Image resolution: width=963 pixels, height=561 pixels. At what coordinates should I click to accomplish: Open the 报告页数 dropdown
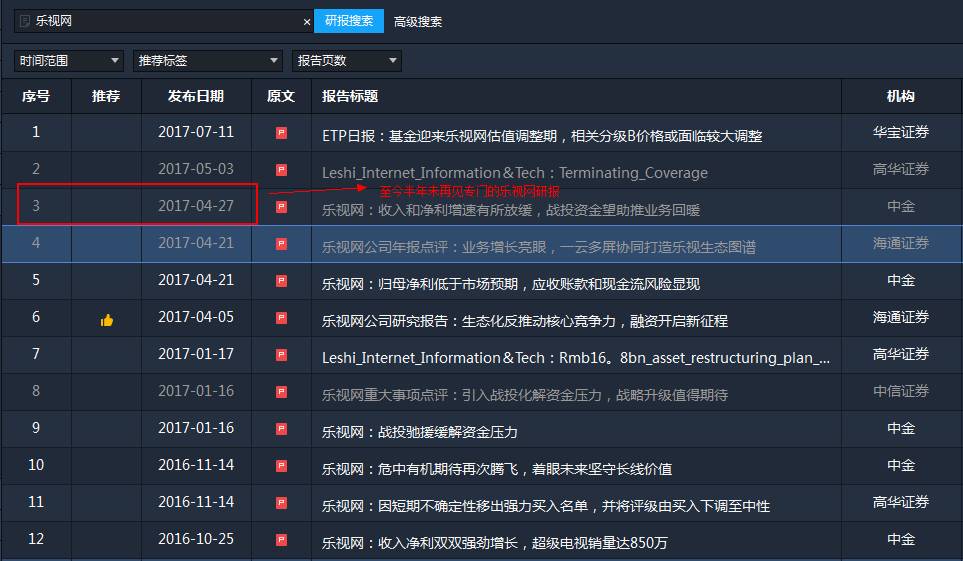click(x=346, y=61)
